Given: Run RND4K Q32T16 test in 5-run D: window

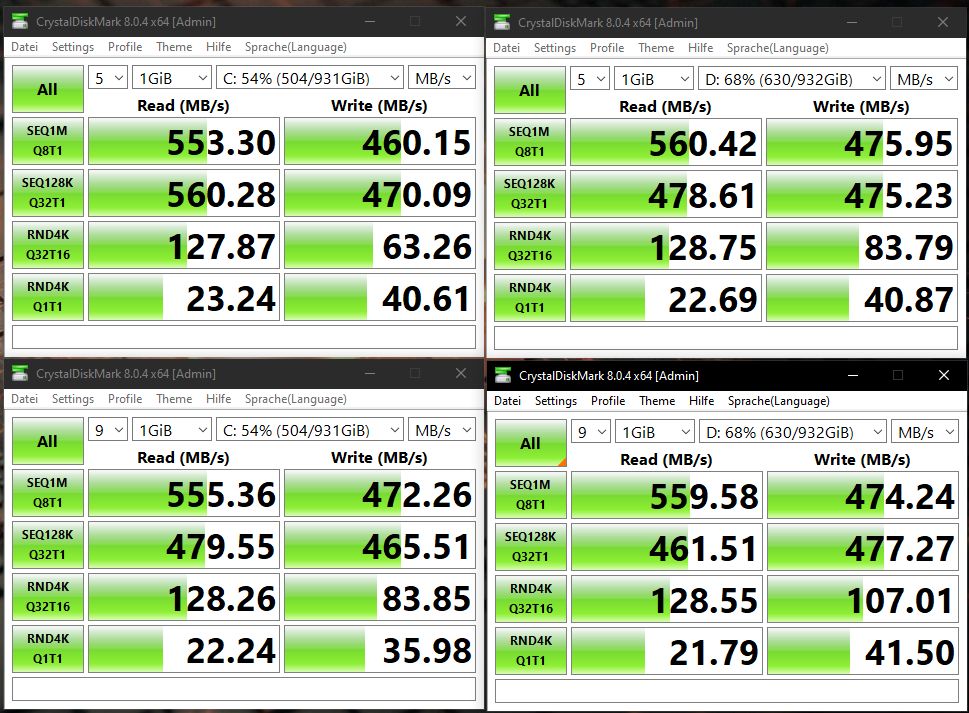Looking at the screenshot, I should [x=530, y=246].
